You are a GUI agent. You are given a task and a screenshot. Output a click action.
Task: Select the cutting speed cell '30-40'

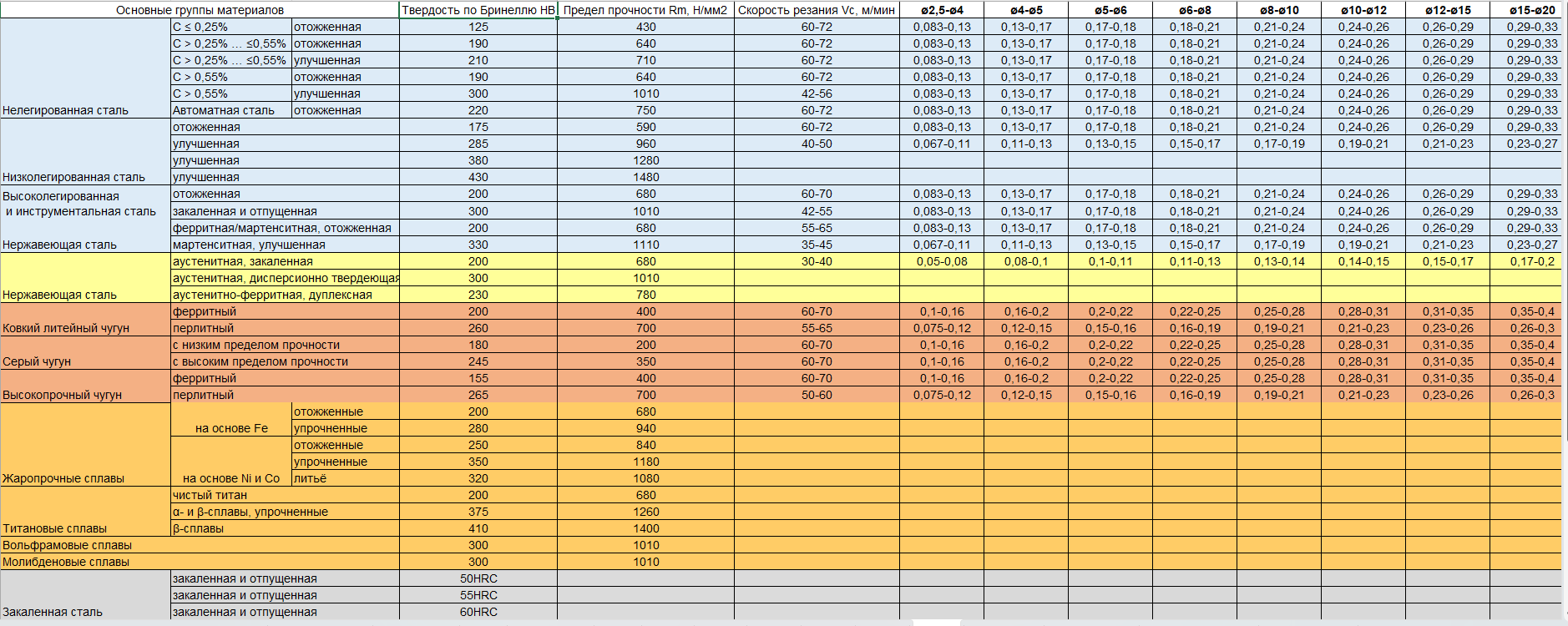point(816,261)
